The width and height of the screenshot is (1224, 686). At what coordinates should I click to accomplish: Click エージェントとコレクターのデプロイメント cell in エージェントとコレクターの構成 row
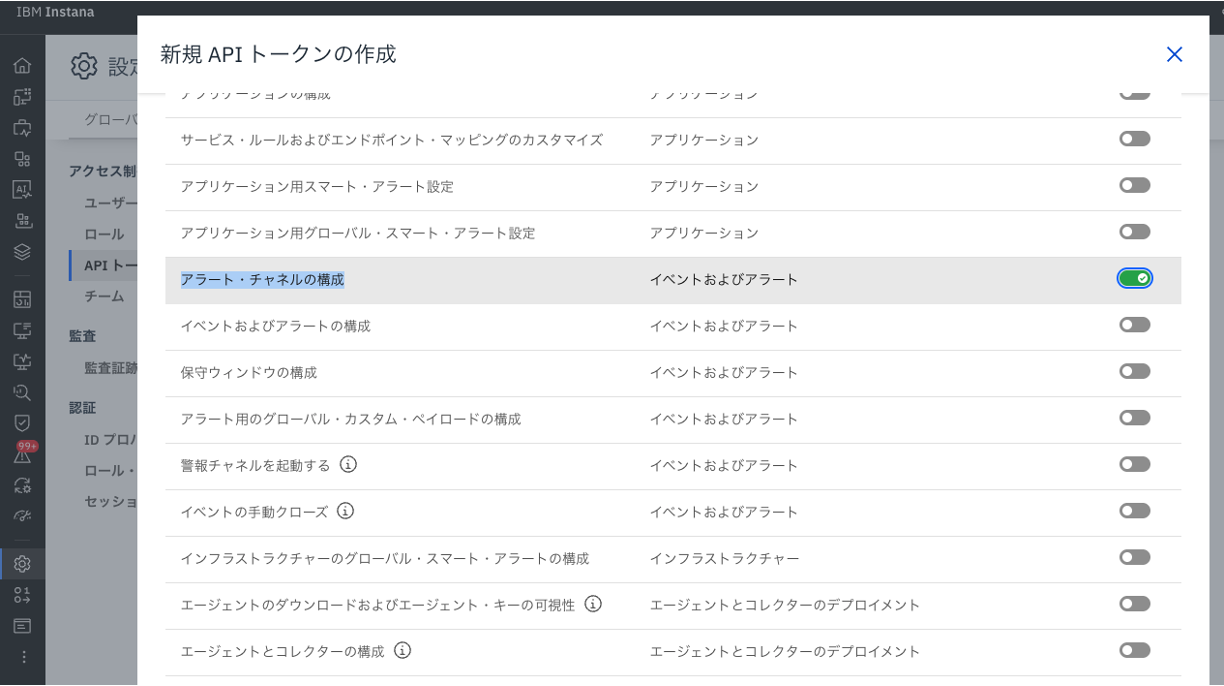(x=785, y=652)
